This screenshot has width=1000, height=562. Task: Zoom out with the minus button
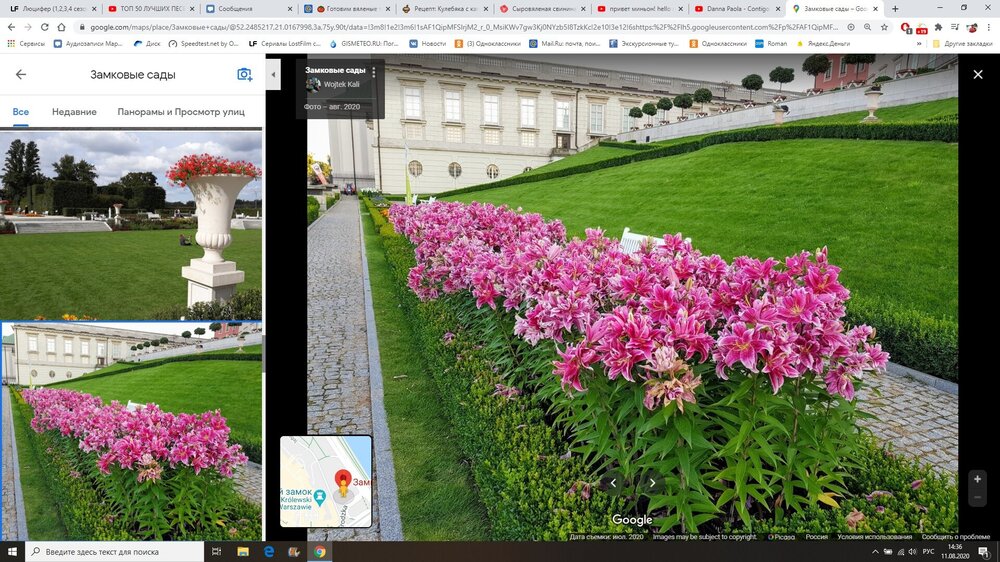coord(977,498)
